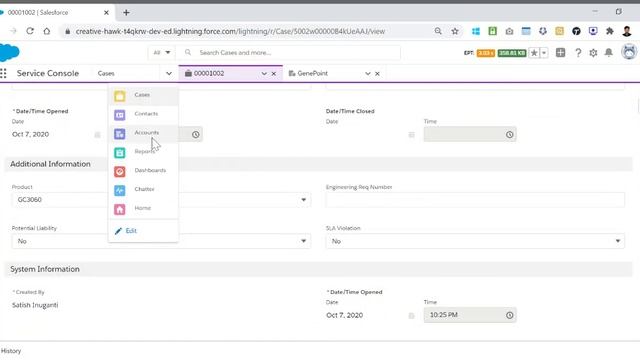Image resolution: width=640 pixels, height=360 pixels.
Task: Click the Date/Time Closed time field
Action: (470, 134)
